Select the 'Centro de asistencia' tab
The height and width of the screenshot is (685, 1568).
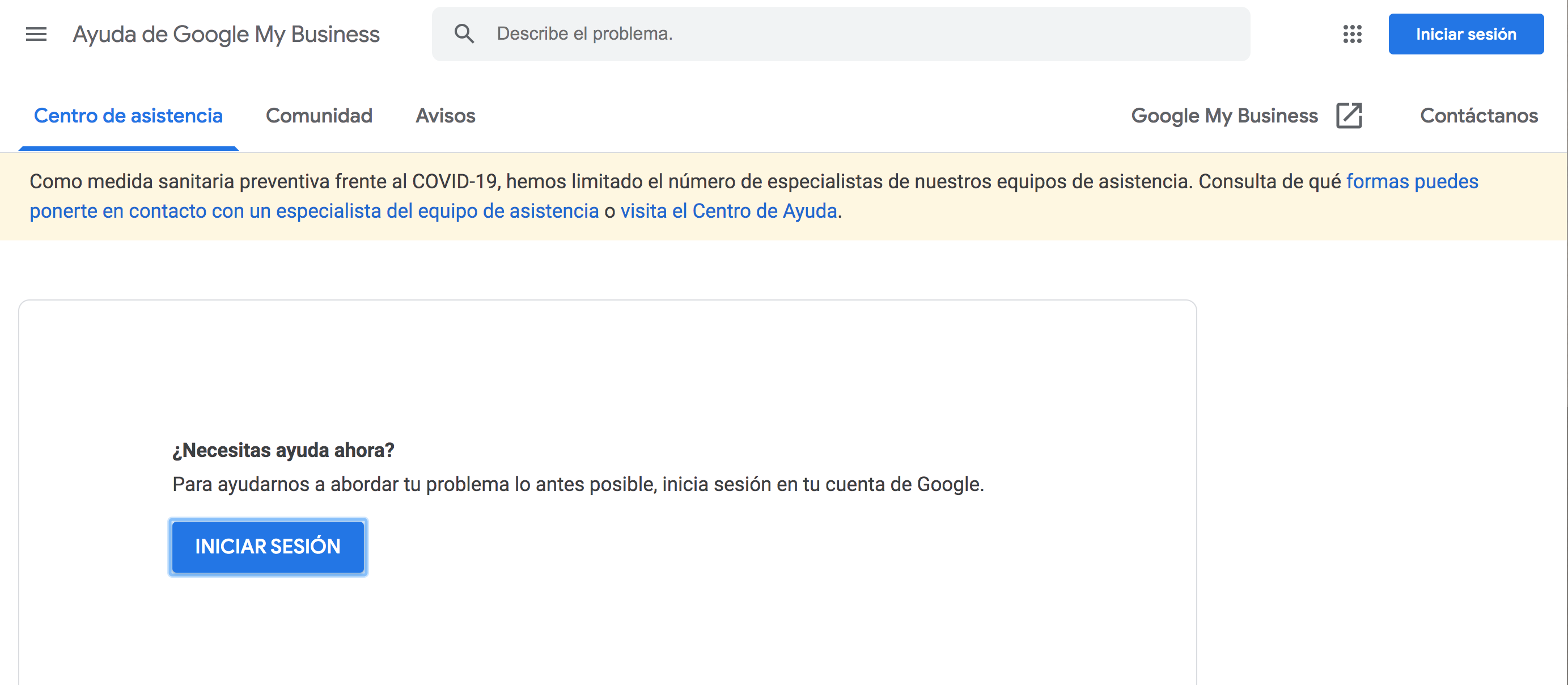point(129,116)
